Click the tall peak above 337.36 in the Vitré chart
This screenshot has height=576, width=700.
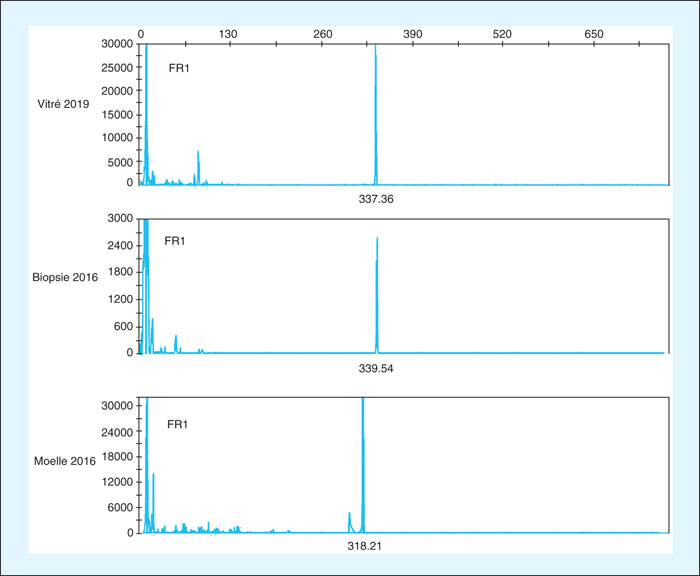pos(376,114)
